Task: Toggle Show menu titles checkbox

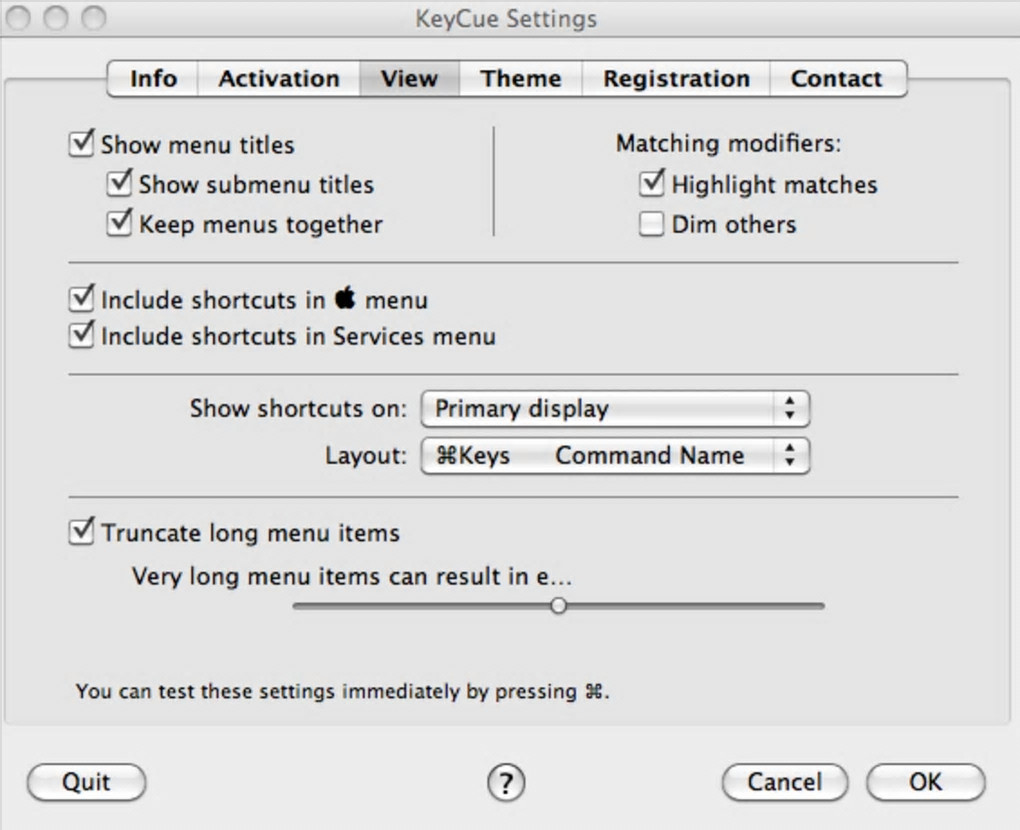Action: (x=81, y=144)
